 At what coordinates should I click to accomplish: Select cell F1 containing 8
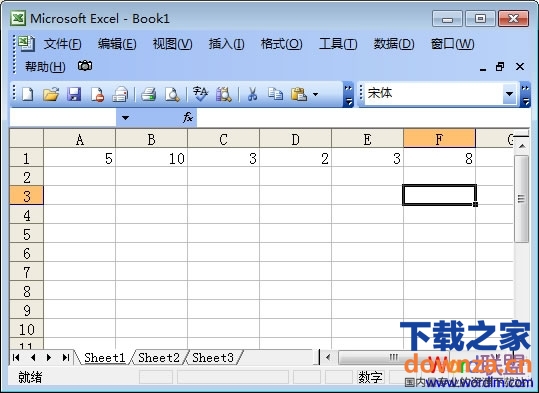coord(439,158)
